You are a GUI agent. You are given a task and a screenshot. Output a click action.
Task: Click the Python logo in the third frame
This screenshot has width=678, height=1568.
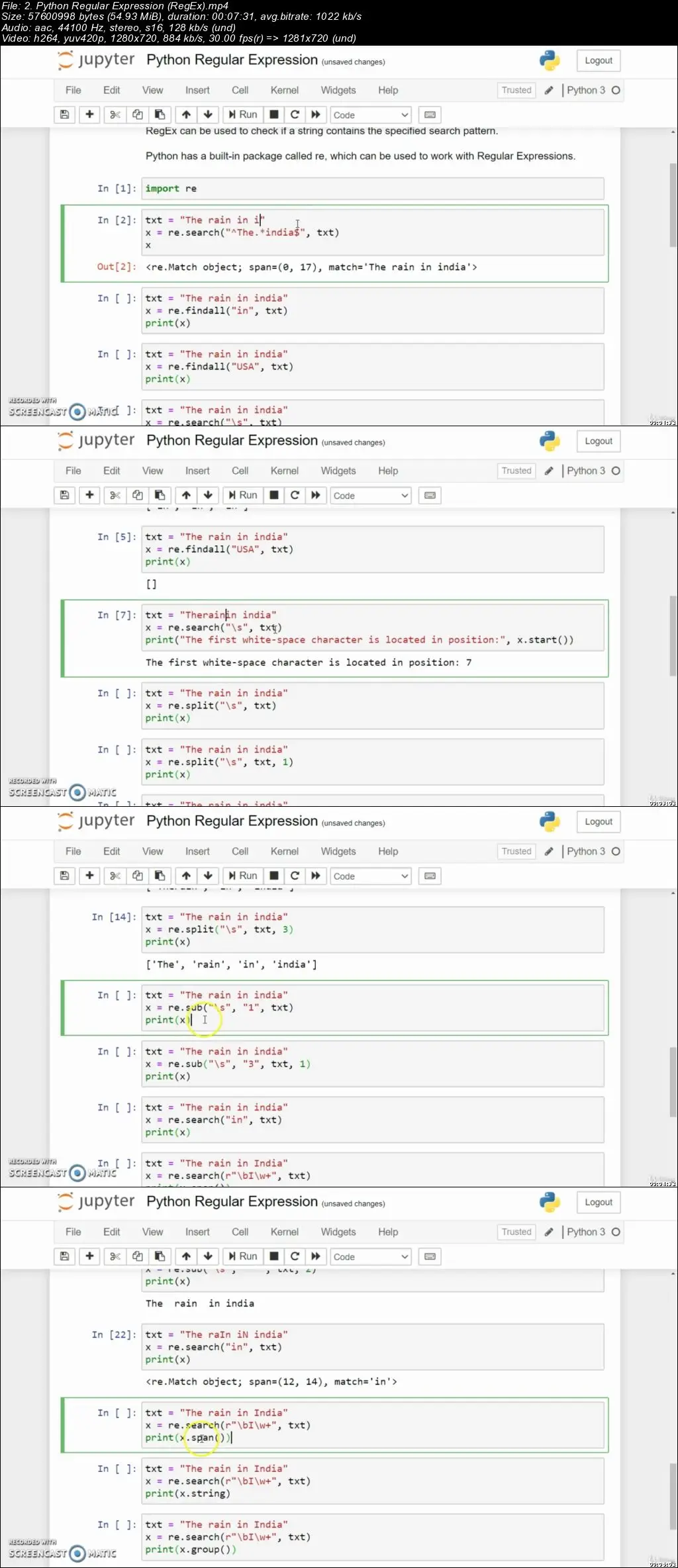pyautogui.click(x=550, y=821)
